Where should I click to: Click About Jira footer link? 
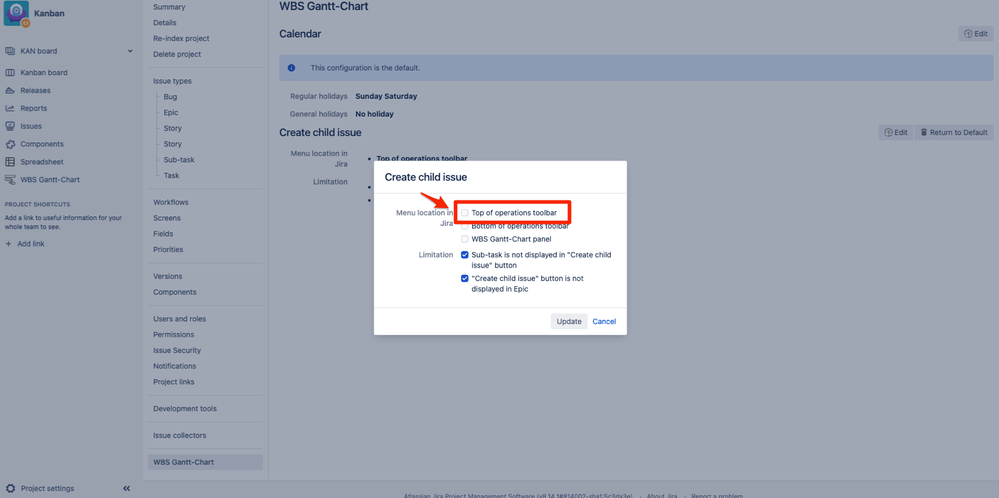pyautogui.click(x=663, y=496)
